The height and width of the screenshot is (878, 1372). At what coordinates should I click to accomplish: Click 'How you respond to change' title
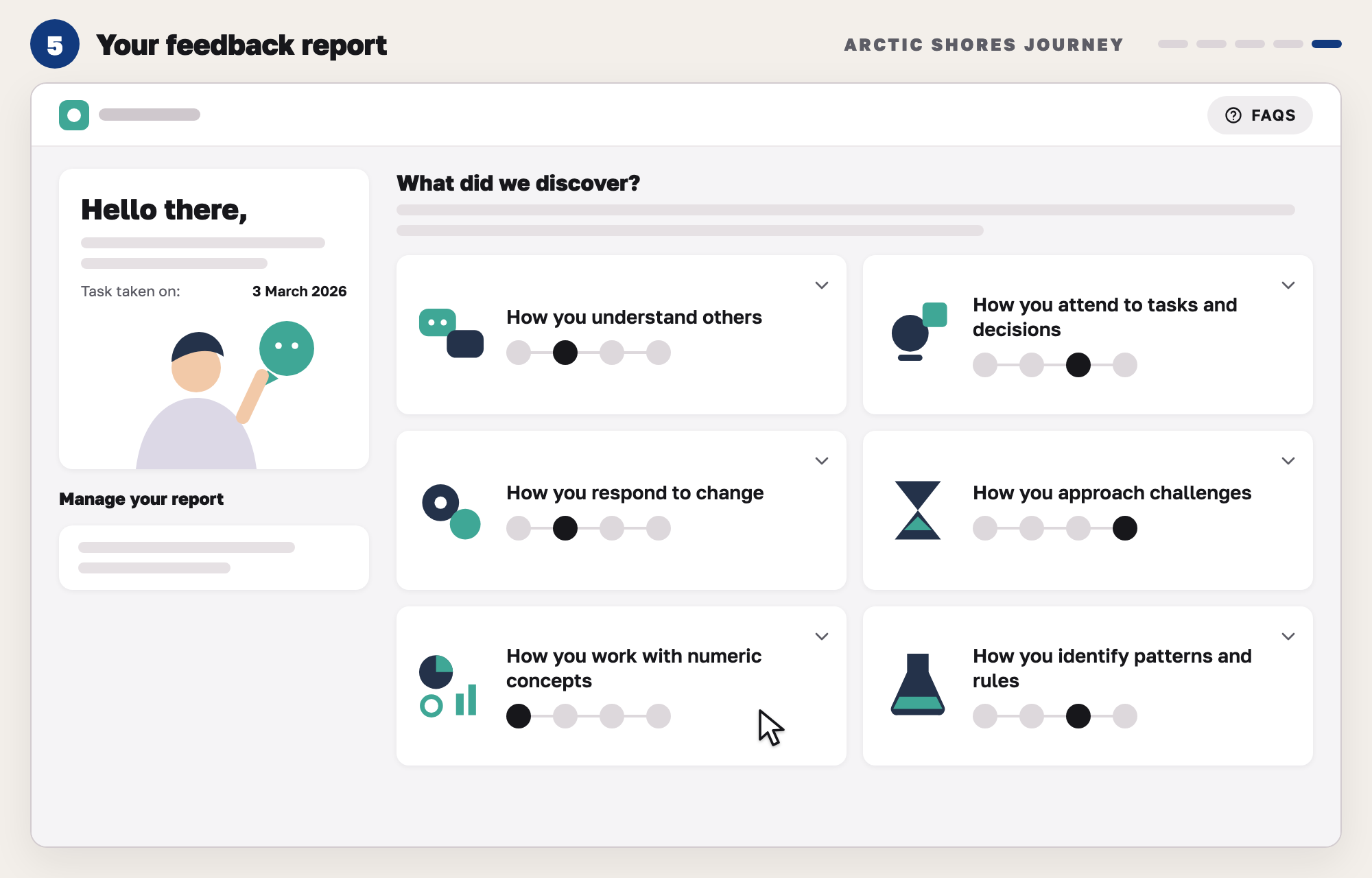tap(635, 493)
